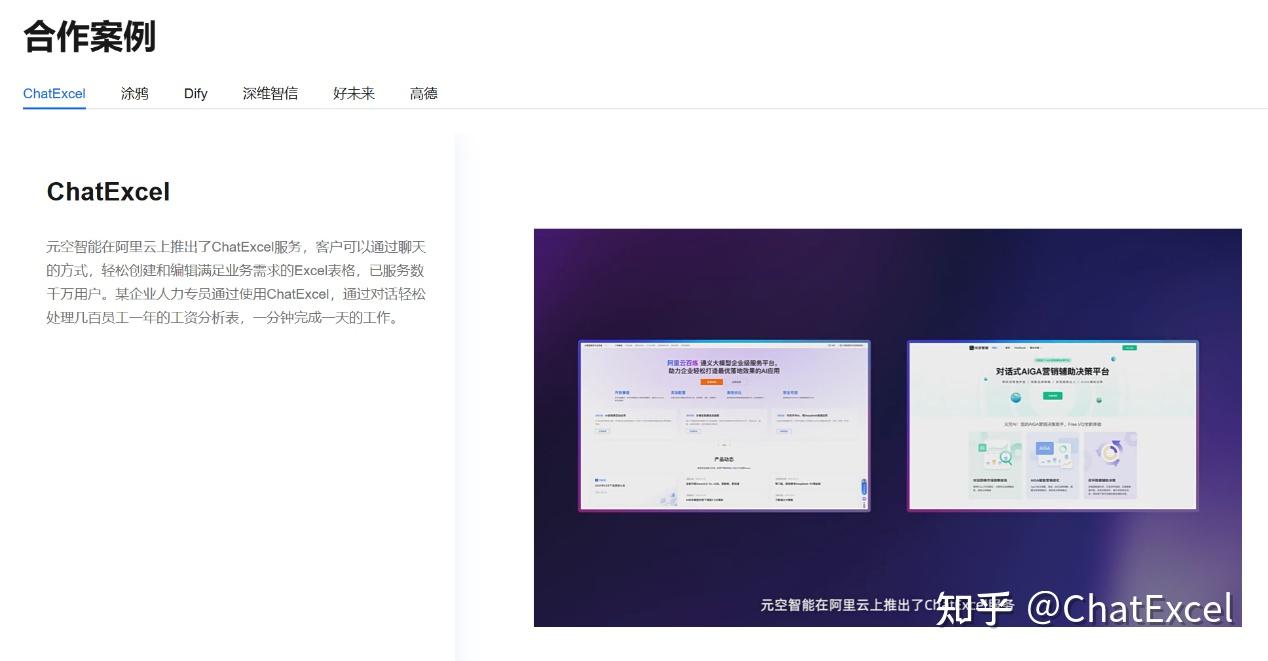Screen dimensions: 1268x661
Task: Click the 阿里云百炼 page screenshot in the video
Action: (724, 426)
